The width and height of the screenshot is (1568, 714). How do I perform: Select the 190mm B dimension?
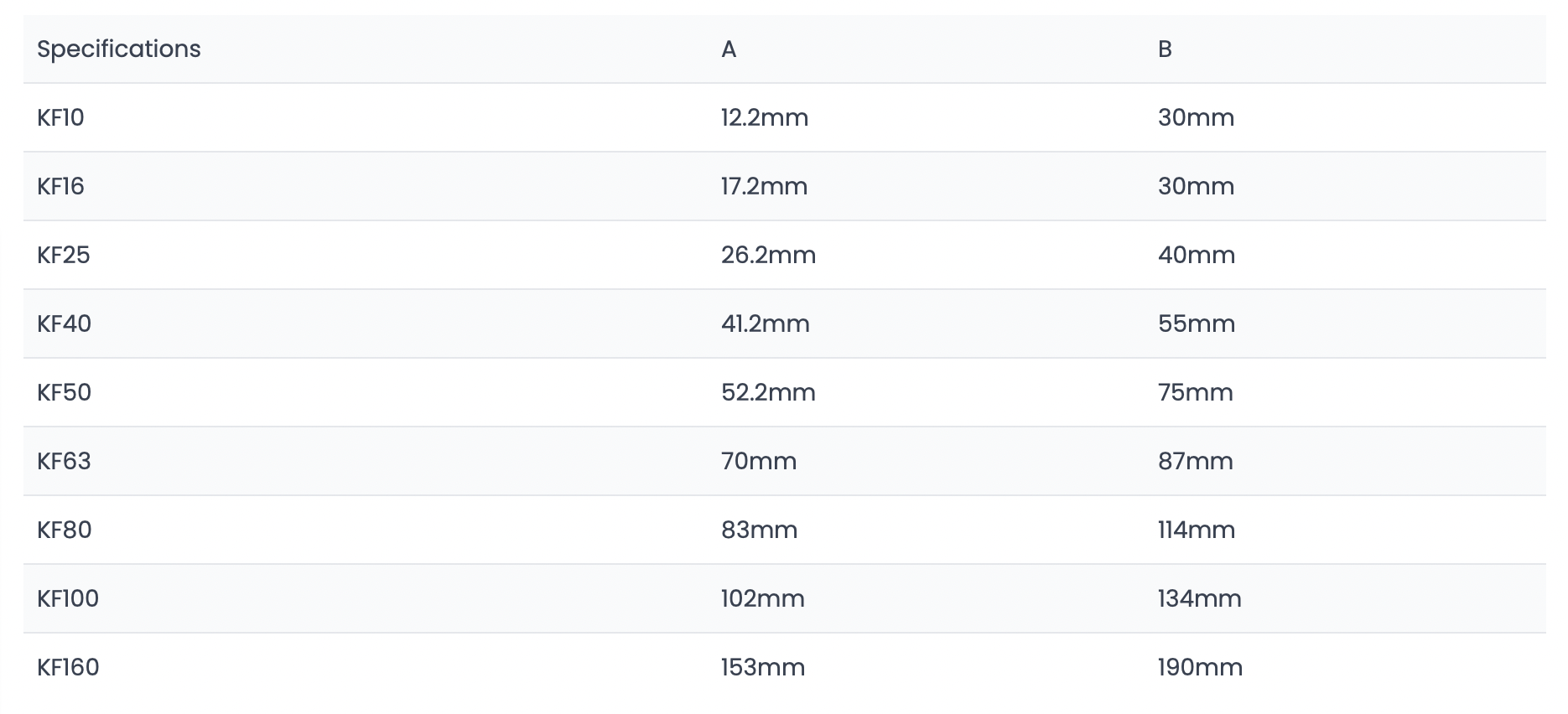[x=1201, y=667]
